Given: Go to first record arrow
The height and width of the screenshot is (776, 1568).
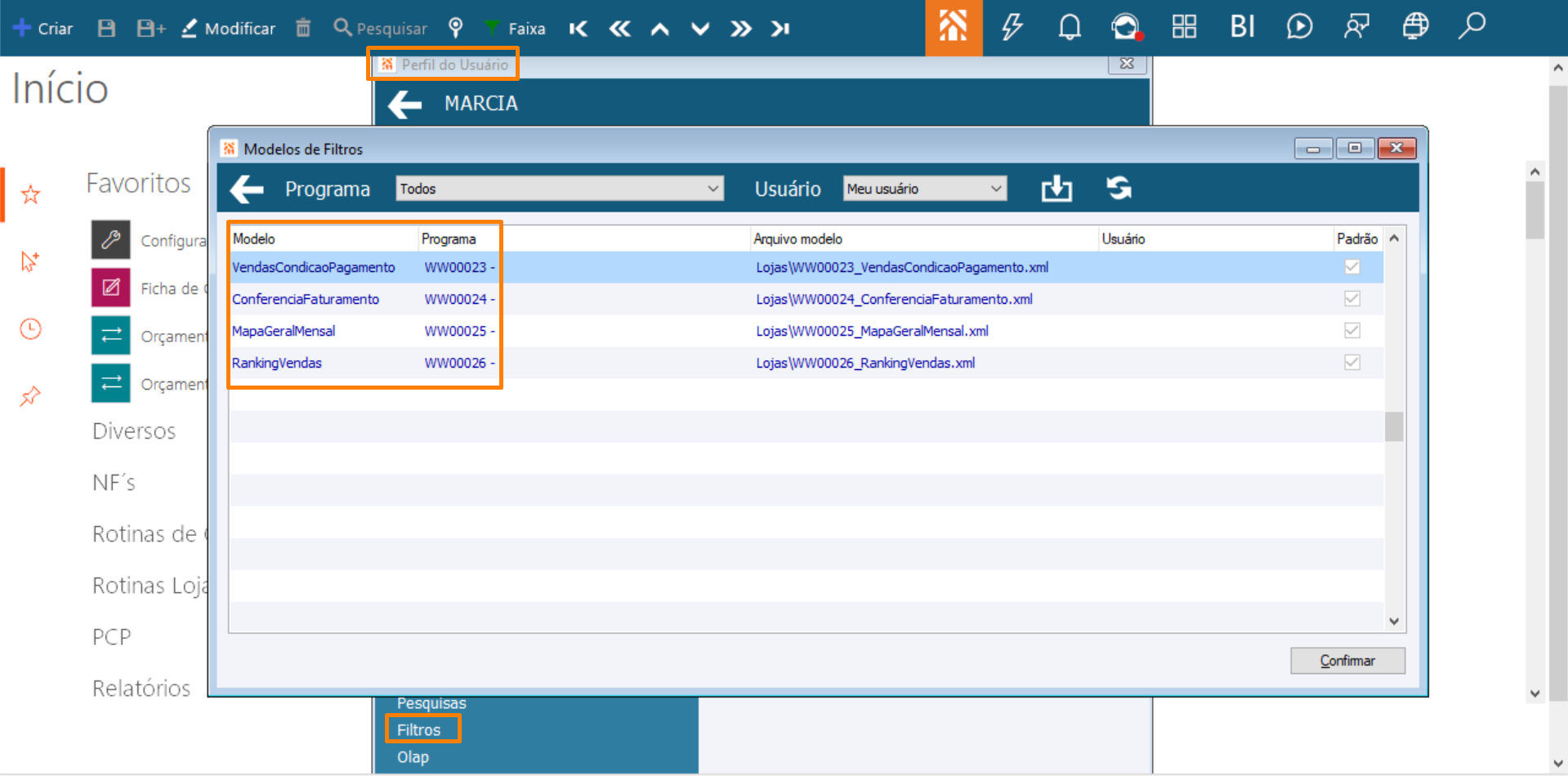Looking at the screenshot, I should click(579, 29).
